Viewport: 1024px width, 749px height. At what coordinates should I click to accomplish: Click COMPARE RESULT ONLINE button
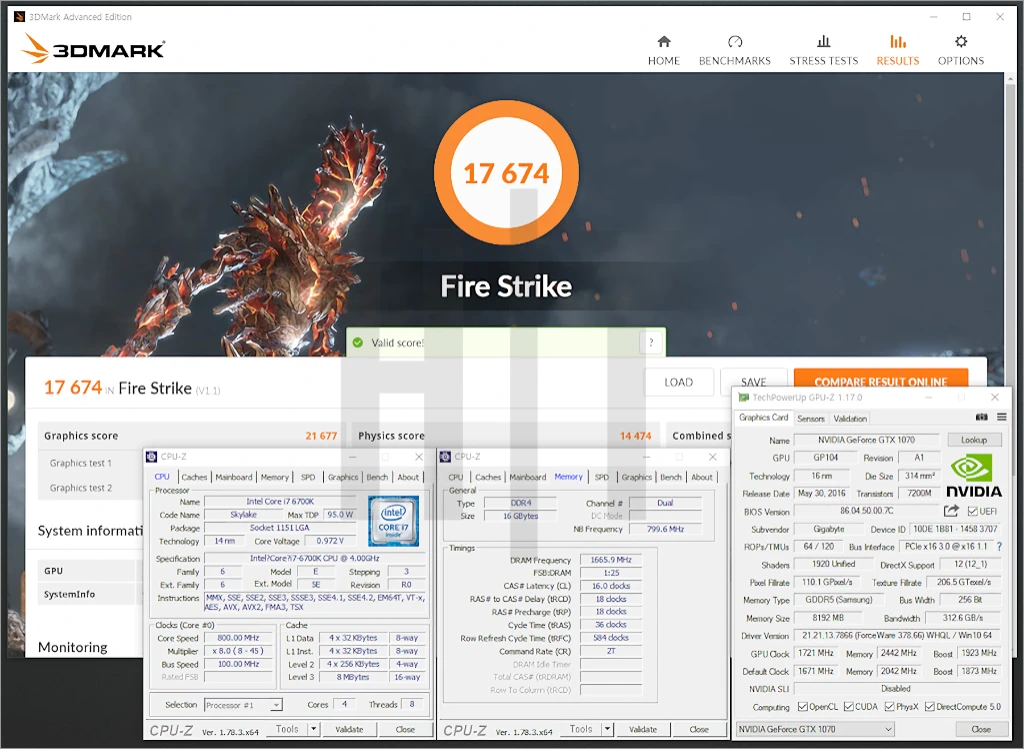pyautogui.click(x=880, y=378)
